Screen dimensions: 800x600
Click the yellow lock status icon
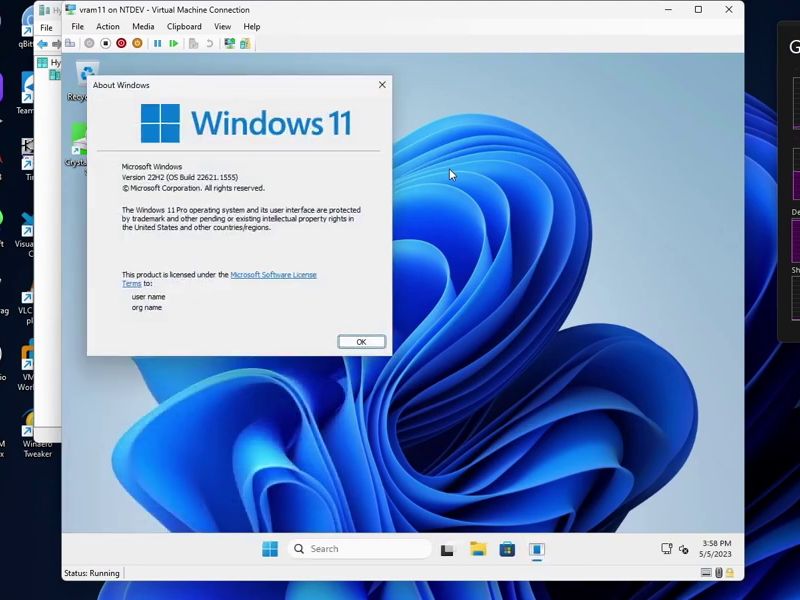pos(730,573)
